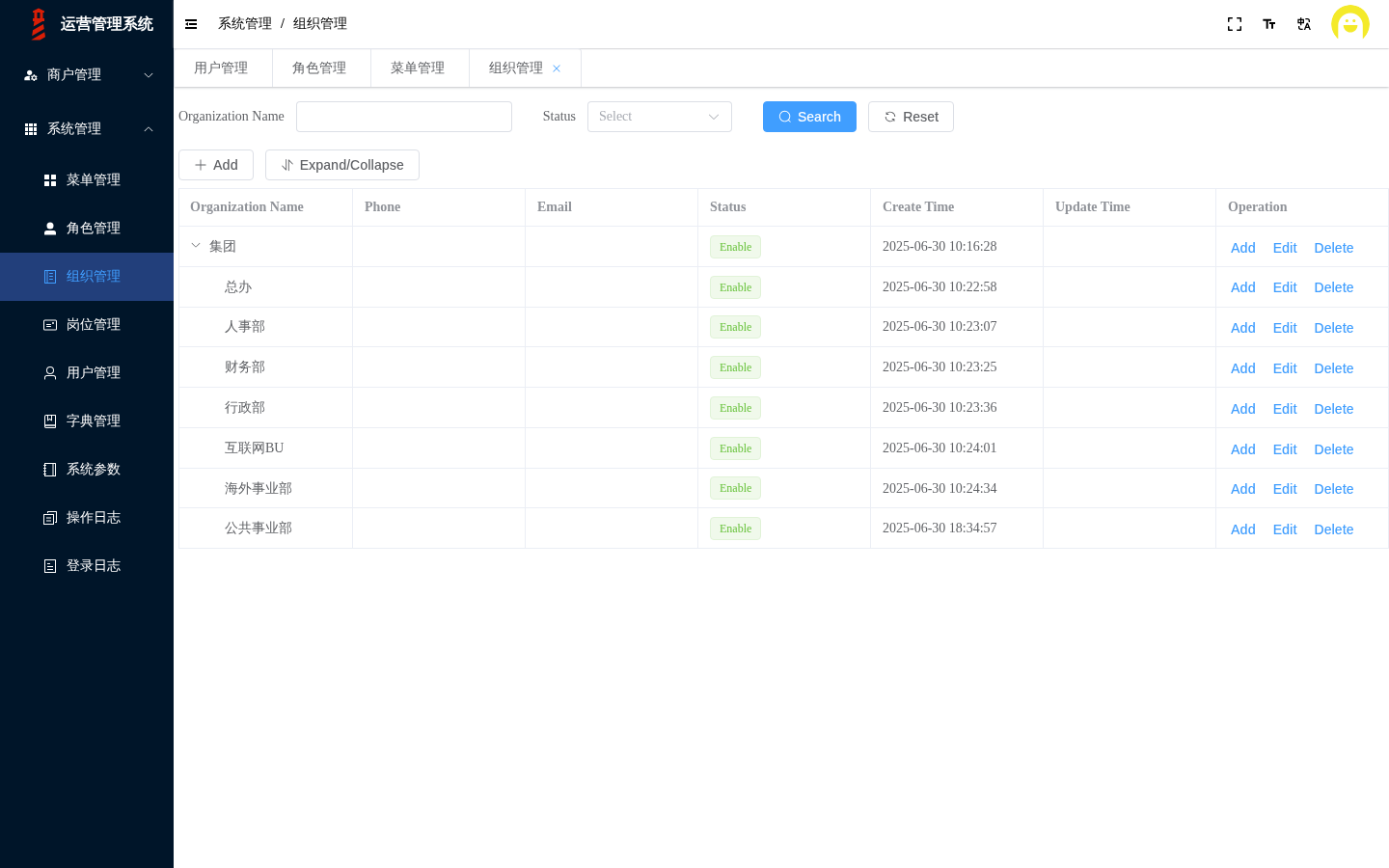This screenshot has width=1389, height=868.
Task: Open fullscreen mode icon in header
Action: point(1235,24)
